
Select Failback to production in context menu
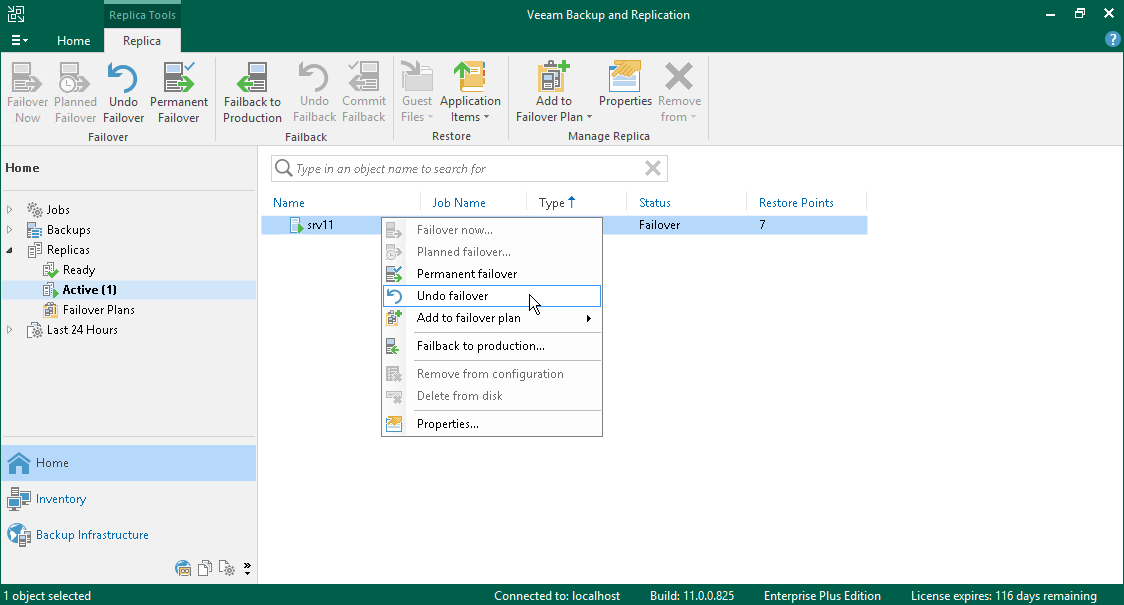(x=480, y=346)
